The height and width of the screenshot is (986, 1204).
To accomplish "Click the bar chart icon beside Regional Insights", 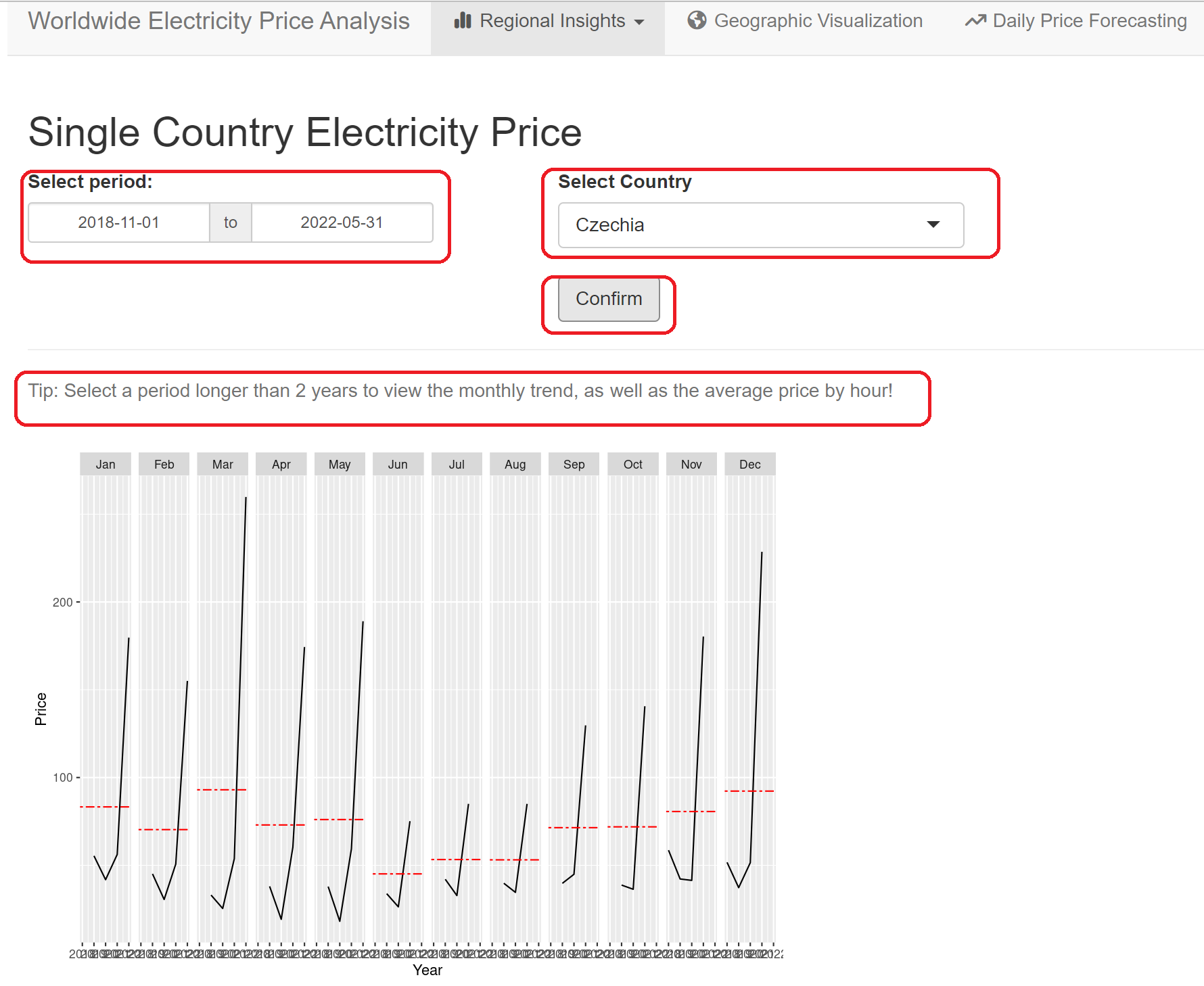I will 463,21.
